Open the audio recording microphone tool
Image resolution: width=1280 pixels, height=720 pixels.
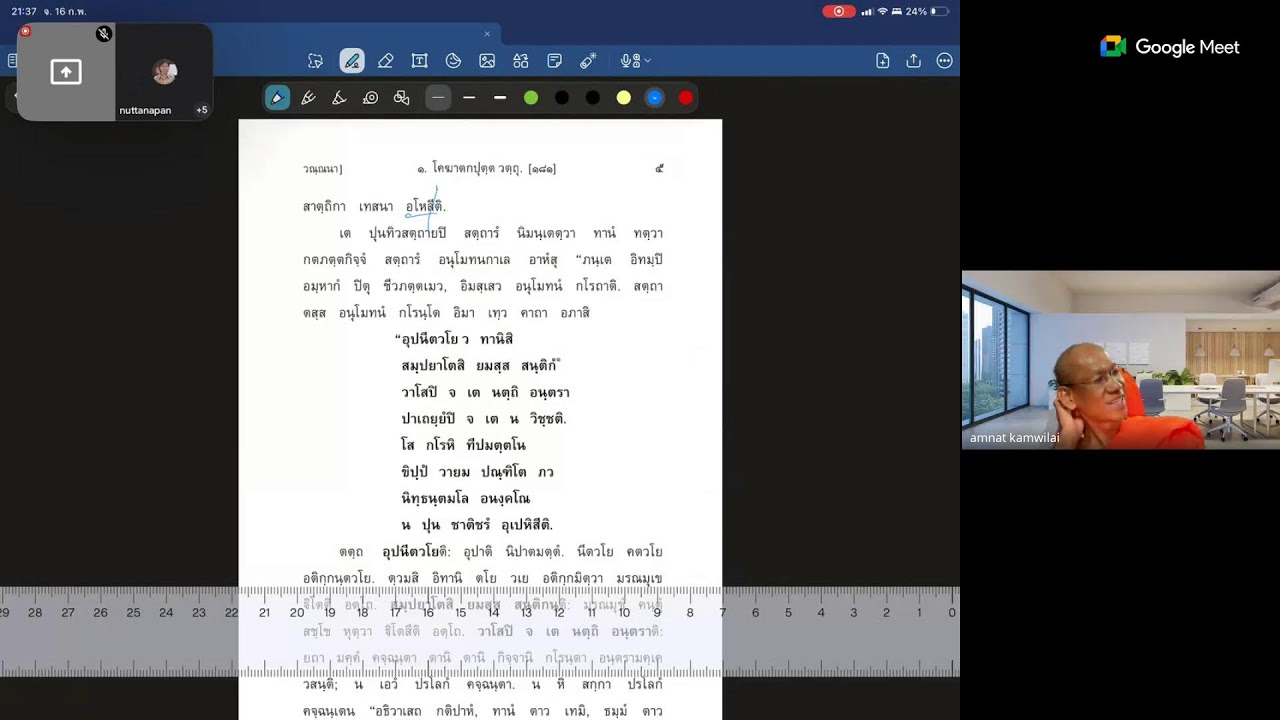point(628,61)
